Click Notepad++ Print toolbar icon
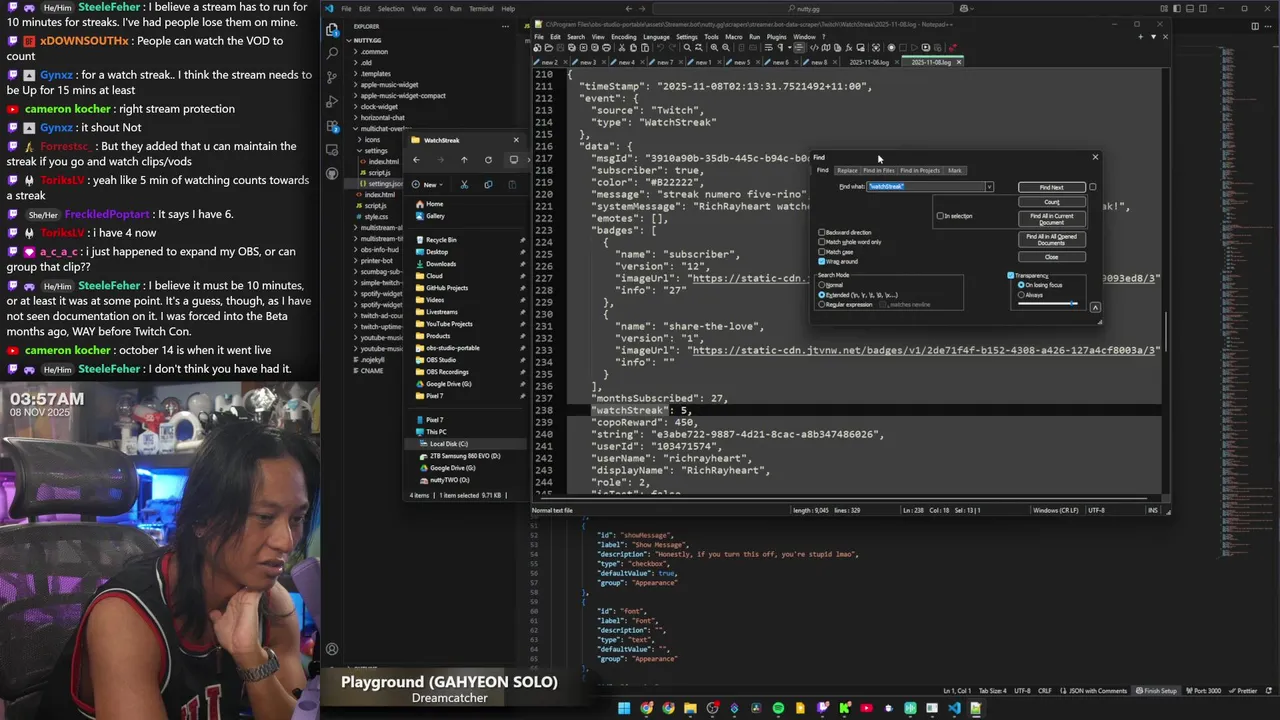Image resolution: width=1280 pixels, height=720 pixels. [606, 48]
